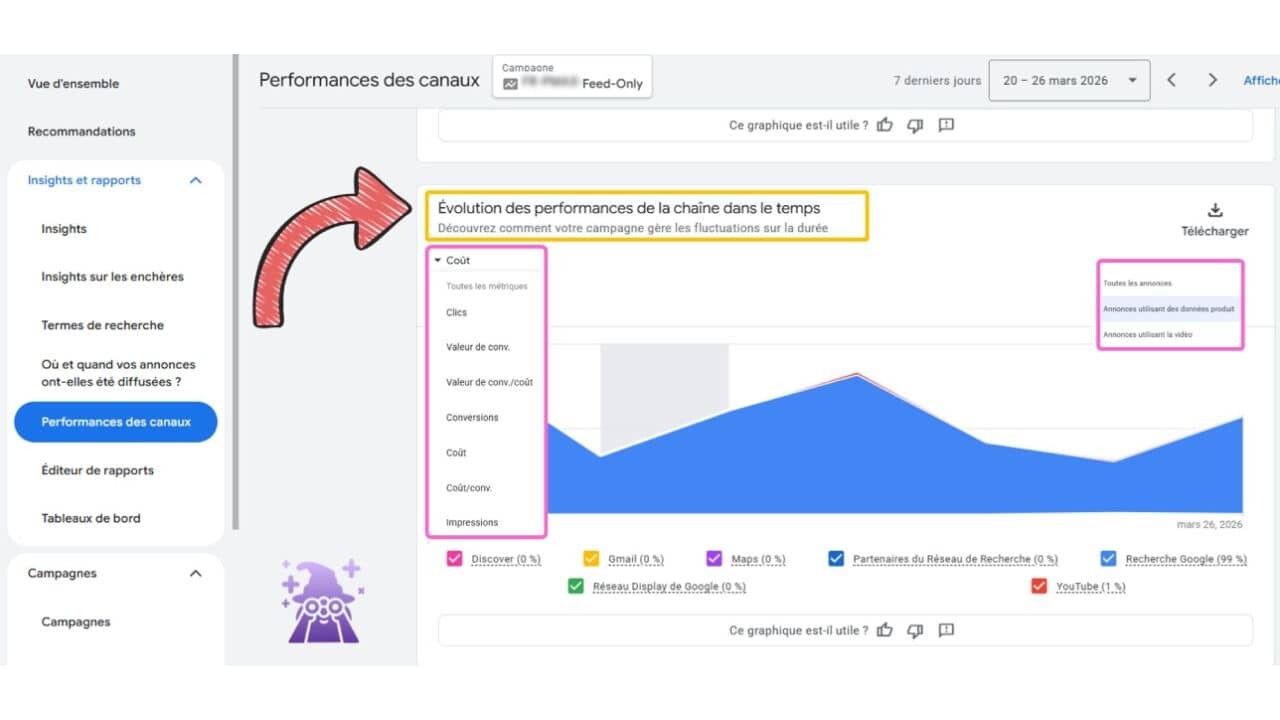Open Termes de recherche in sidebar
This screenshot has height=720, width=1280.
(x=102, y=325)
